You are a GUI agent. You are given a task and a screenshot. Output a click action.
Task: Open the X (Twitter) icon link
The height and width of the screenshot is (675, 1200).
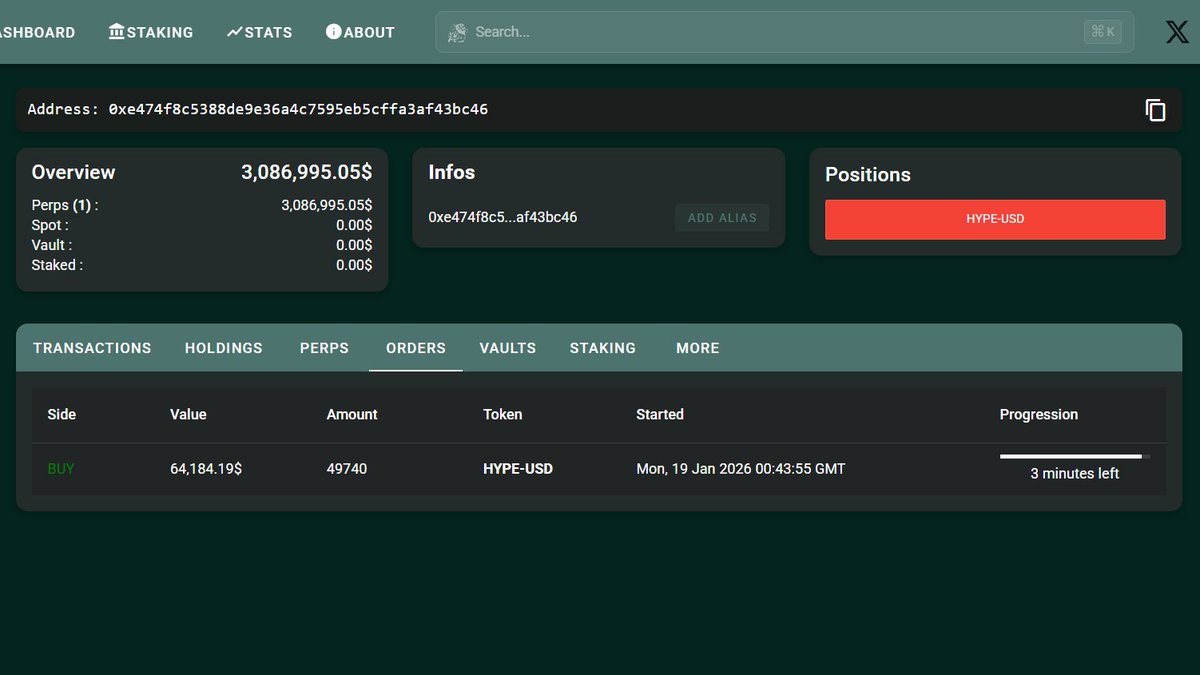point(1177,32)
